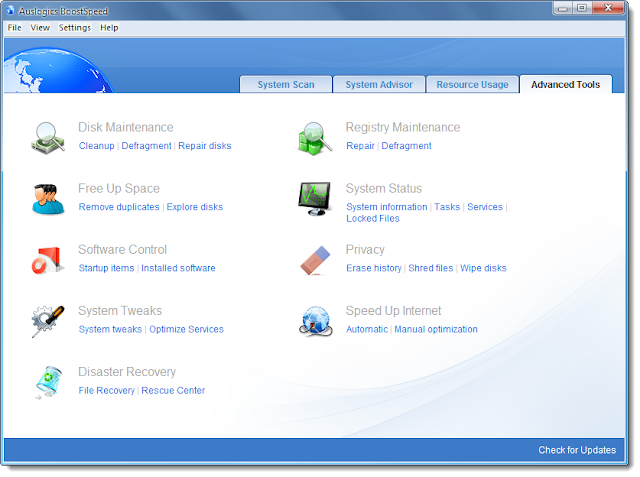Minimize the BoostSpeed window
Screen dimensions: 640x477
[563, 8]
